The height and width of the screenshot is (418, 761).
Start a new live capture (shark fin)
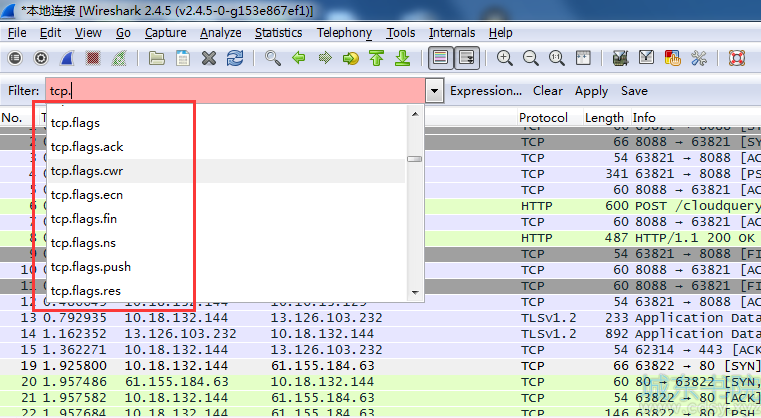67,58
